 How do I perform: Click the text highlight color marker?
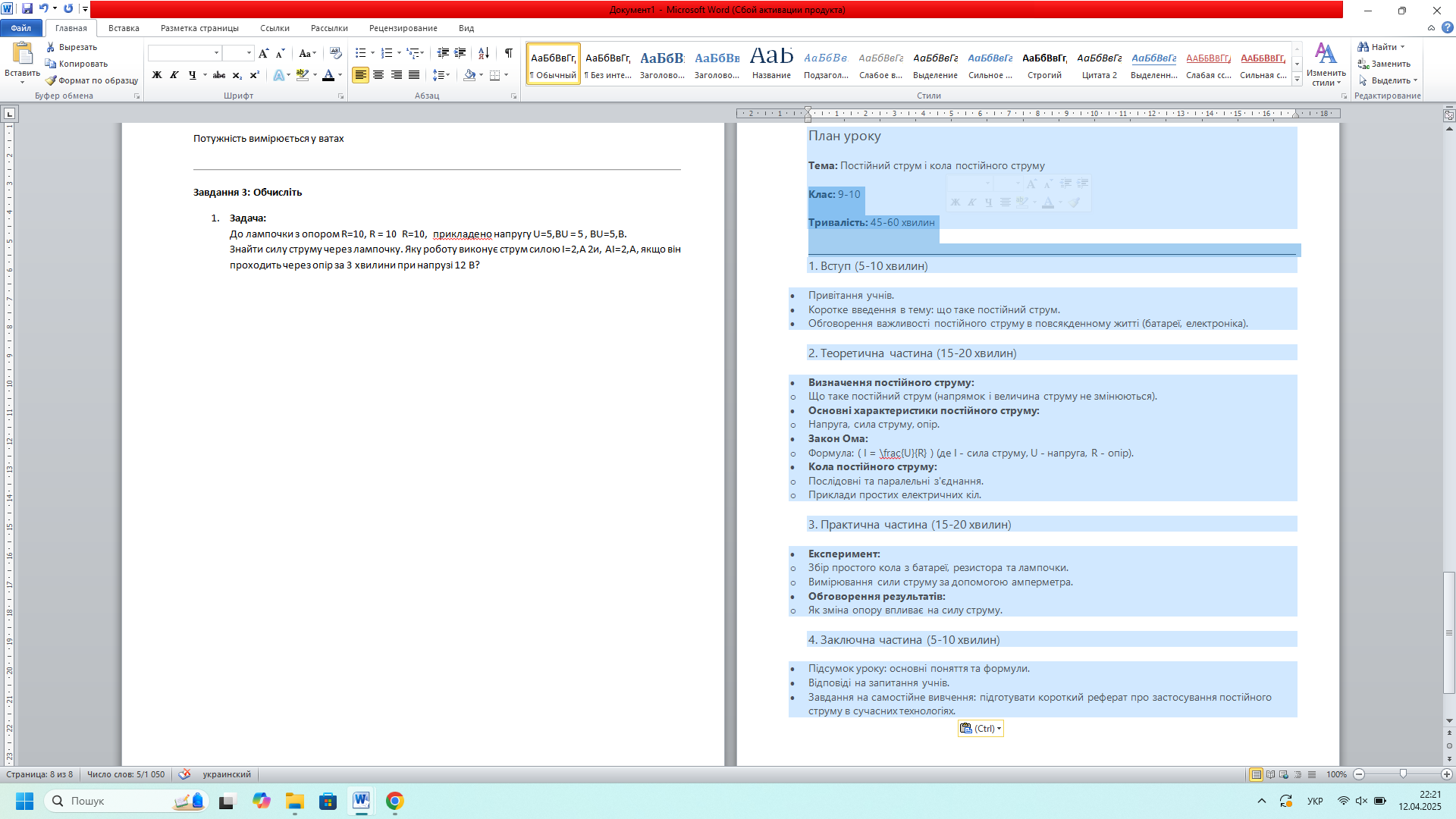[303, 75]
